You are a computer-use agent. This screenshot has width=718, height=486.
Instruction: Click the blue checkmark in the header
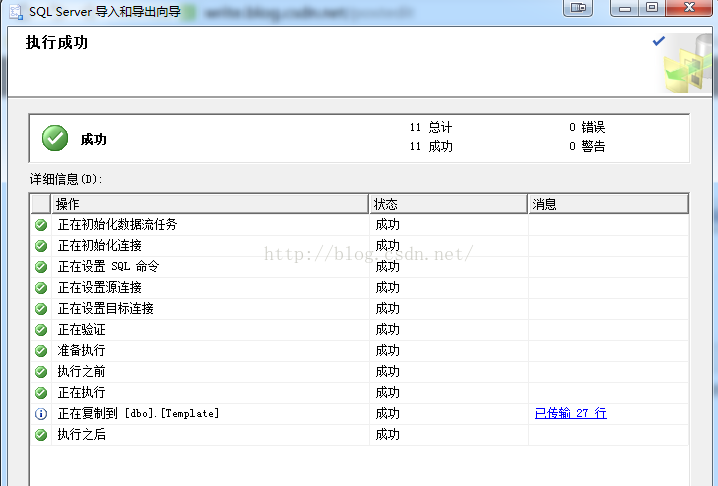tap(658, 41)
